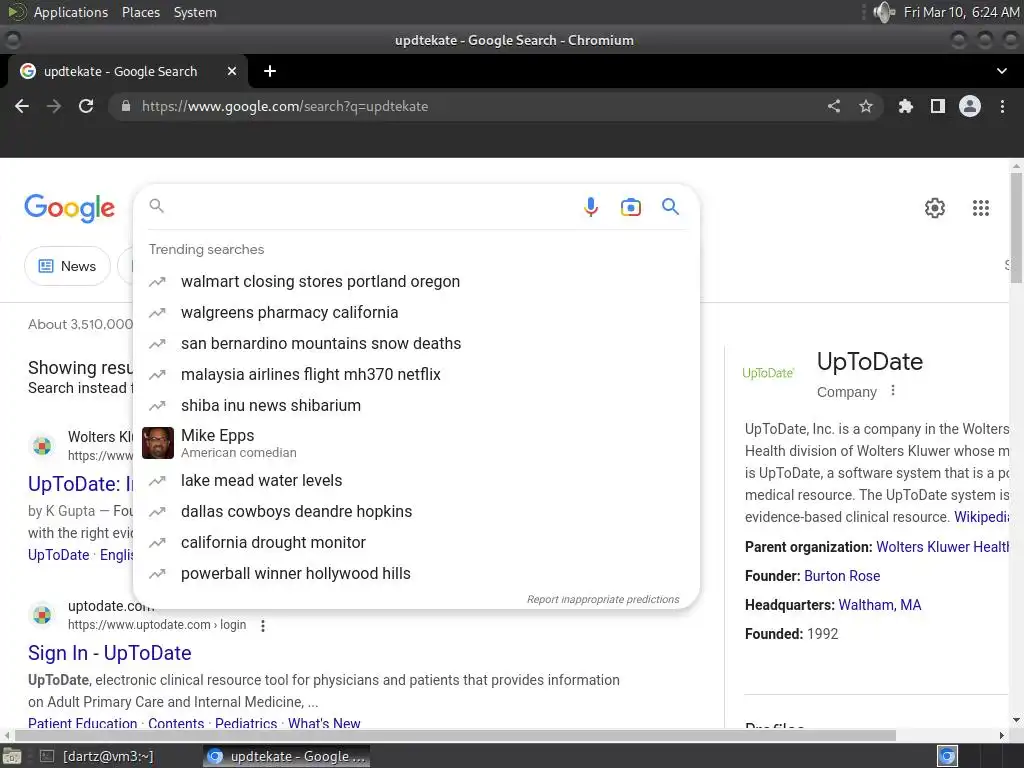Viewport: 1024px width, 768px height.
Task: Select suggestion walgreens pharmacy california
Action: click(x=416, y=312)
